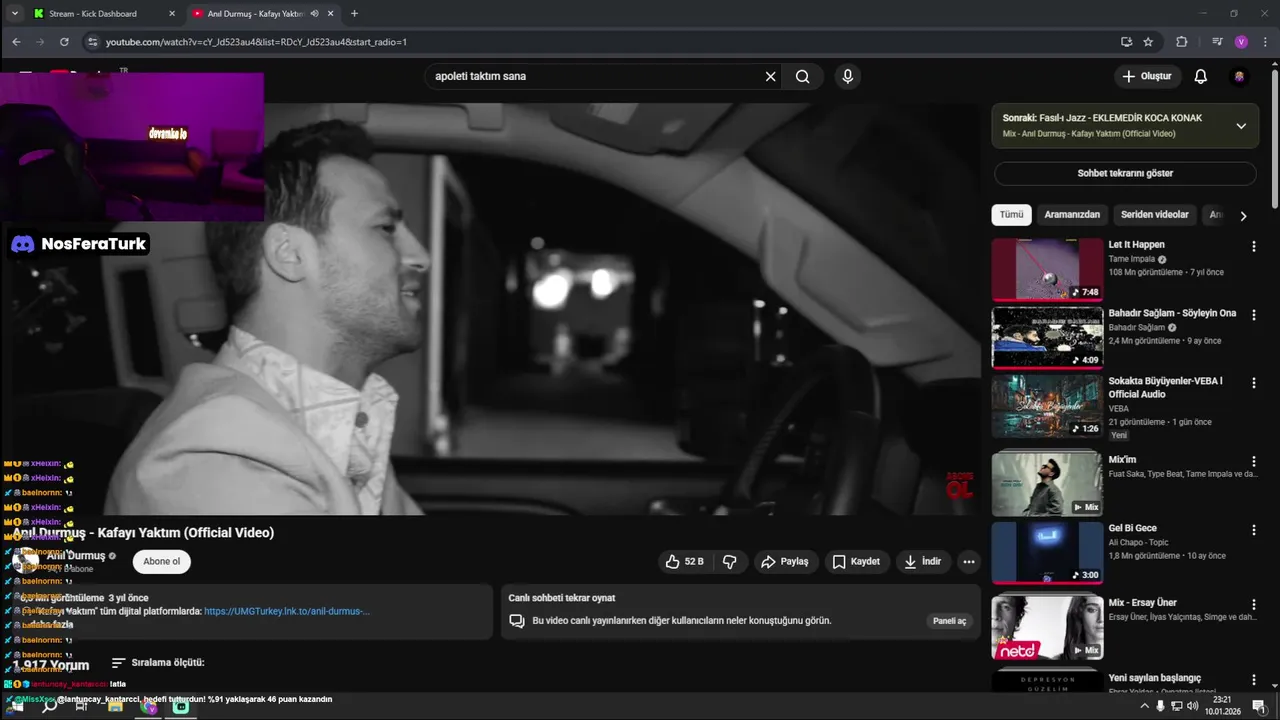Install app icon in address bar

coord(1126,42)
